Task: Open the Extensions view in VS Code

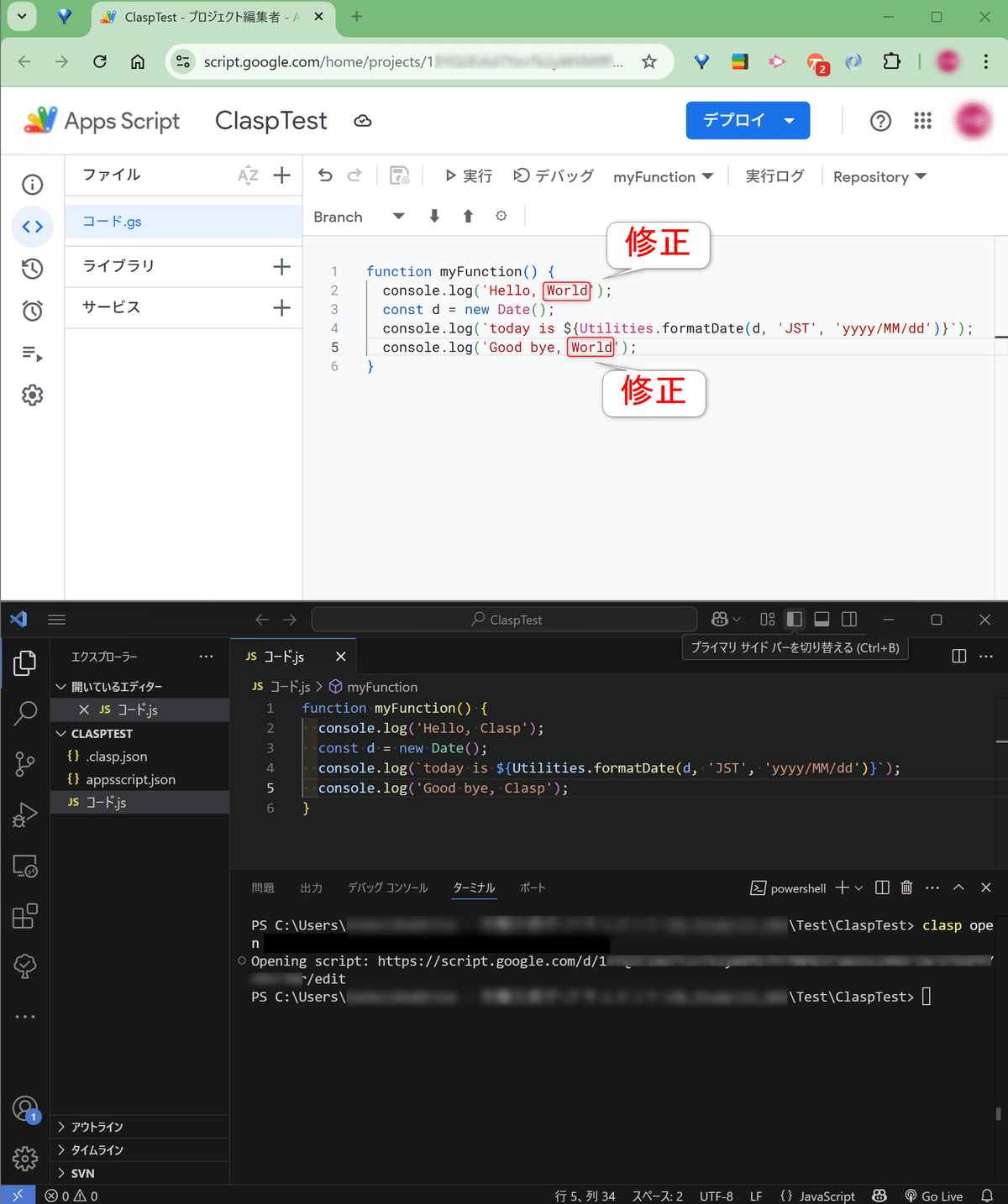Action: [24, 916]
